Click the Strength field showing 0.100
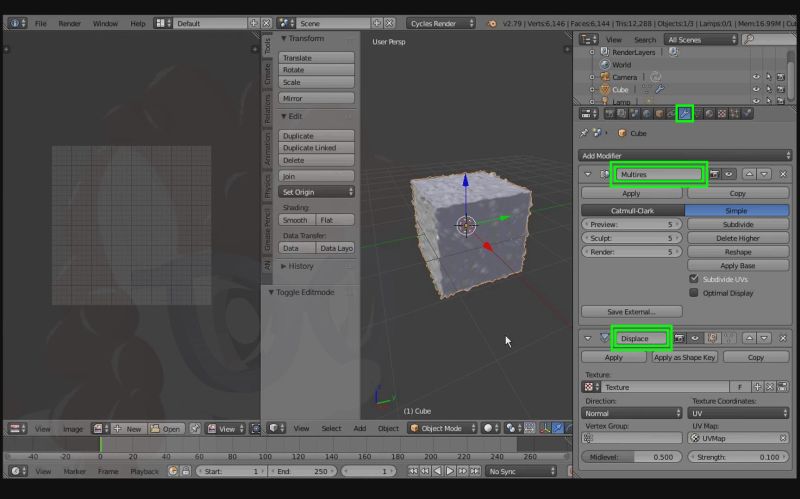Image resolution: width=800 pixels, height=499 pixels. 738,457
